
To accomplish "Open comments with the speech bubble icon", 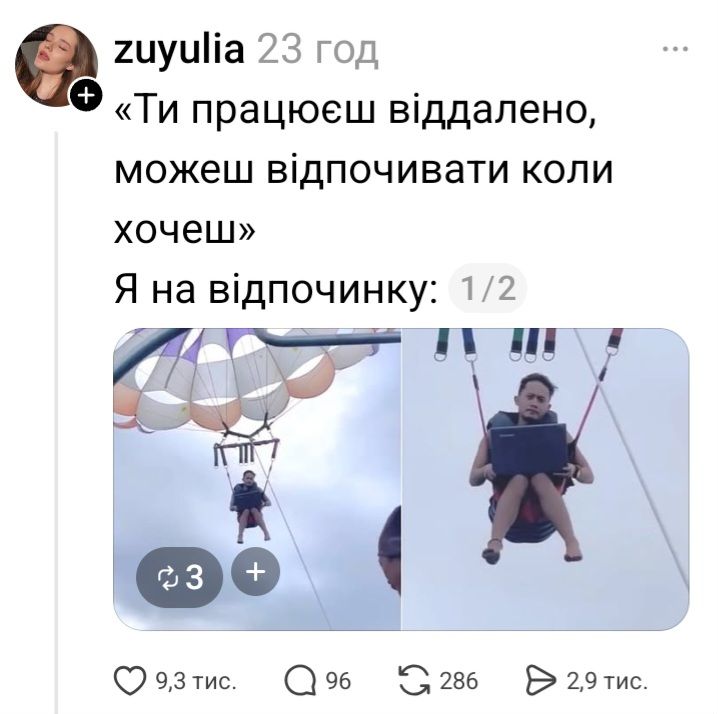I will coord(300,681).
